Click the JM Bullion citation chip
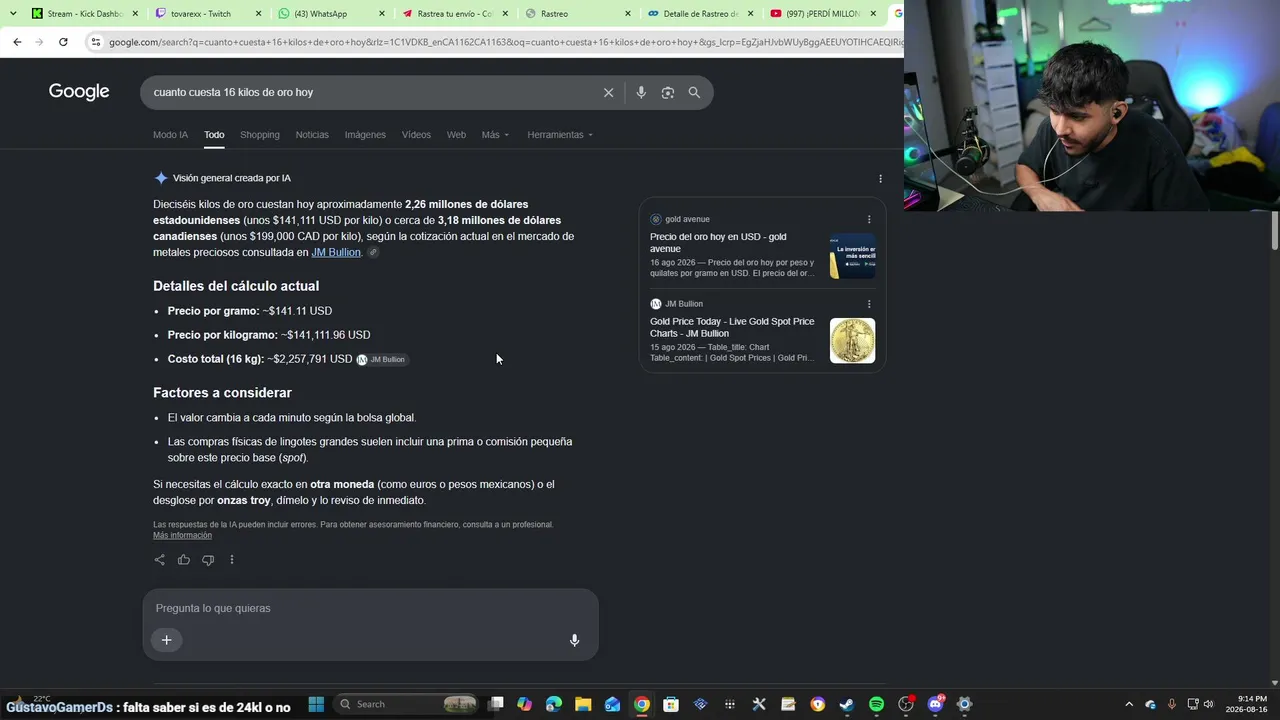1280x720 pixels. (381, 360)
